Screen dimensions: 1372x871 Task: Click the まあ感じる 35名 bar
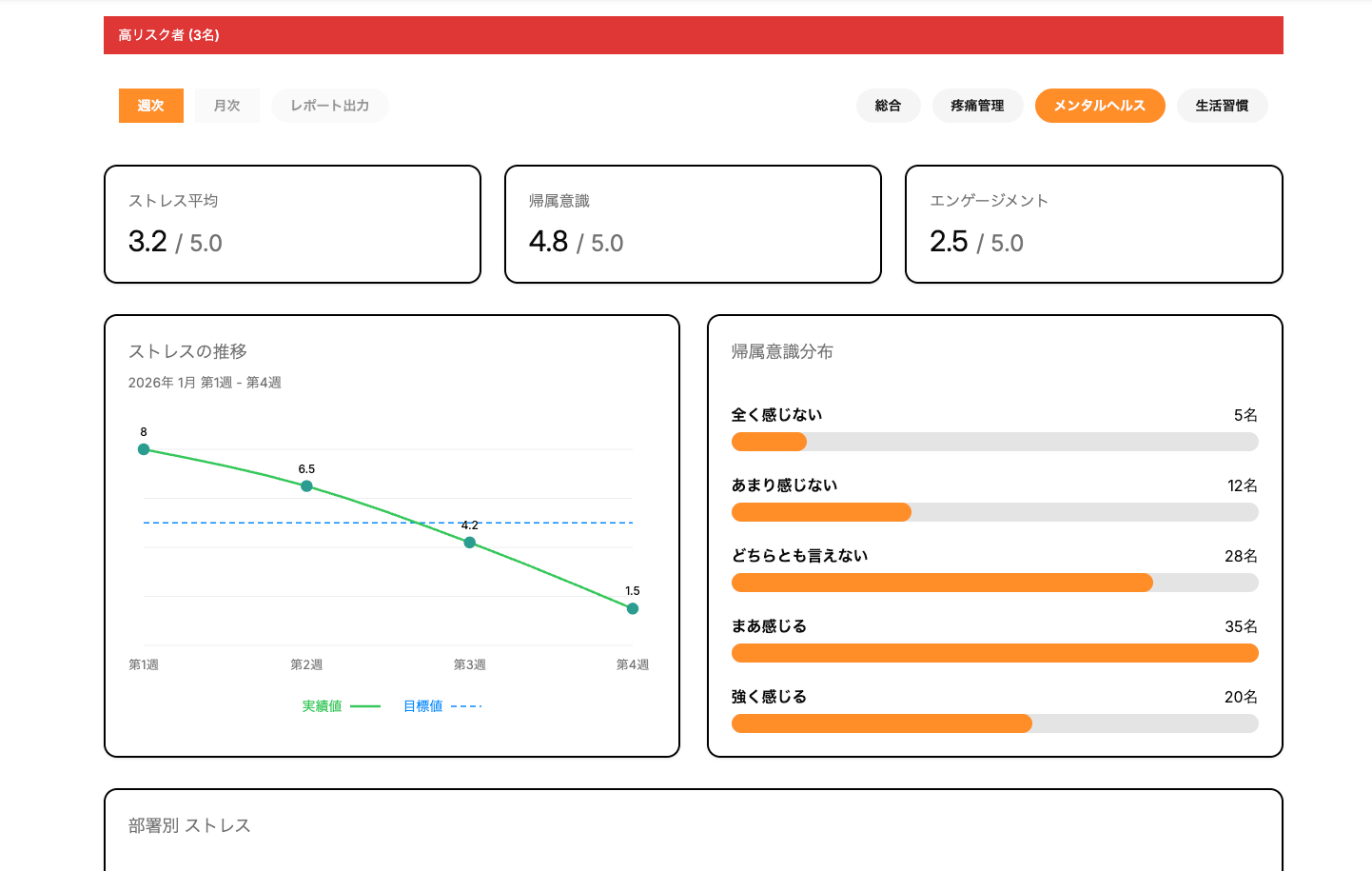point(994,653)
